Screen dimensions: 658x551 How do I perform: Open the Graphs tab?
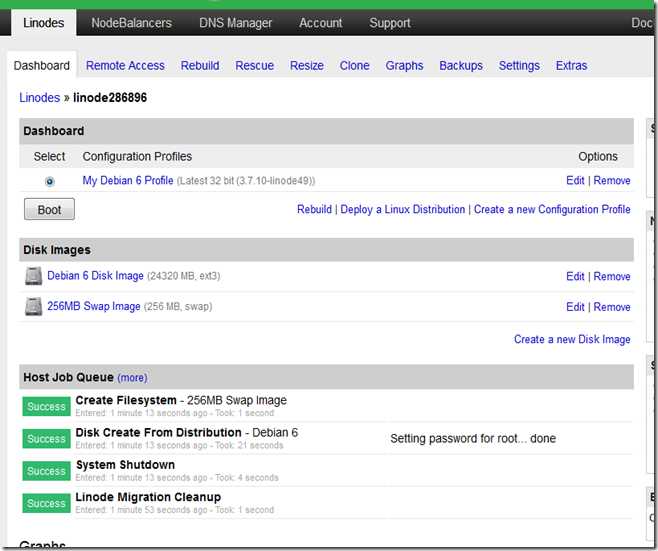(x=404, y=65)
